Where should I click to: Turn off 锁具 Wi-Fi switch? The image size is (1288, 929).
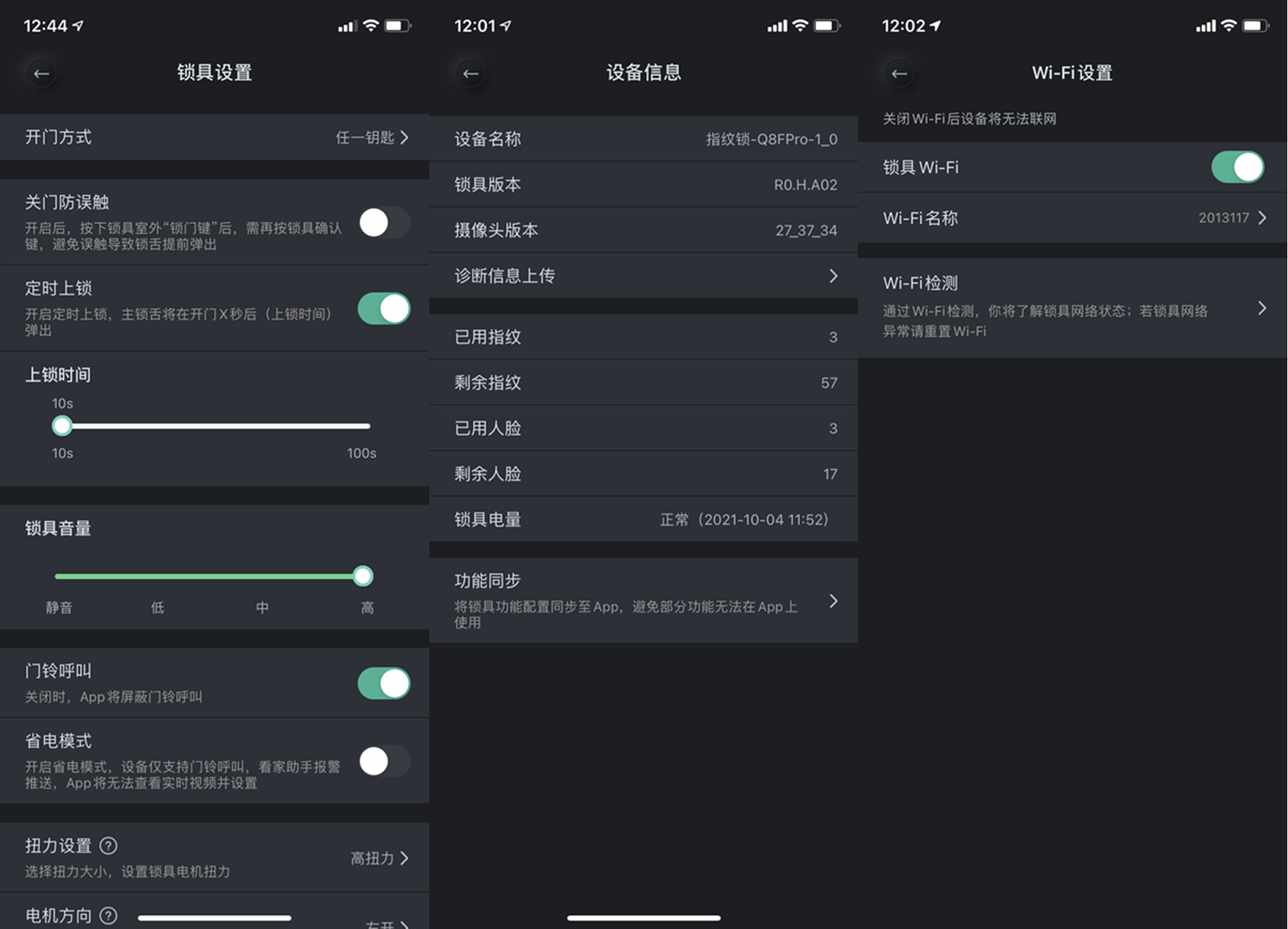[x=1238, y=167]
